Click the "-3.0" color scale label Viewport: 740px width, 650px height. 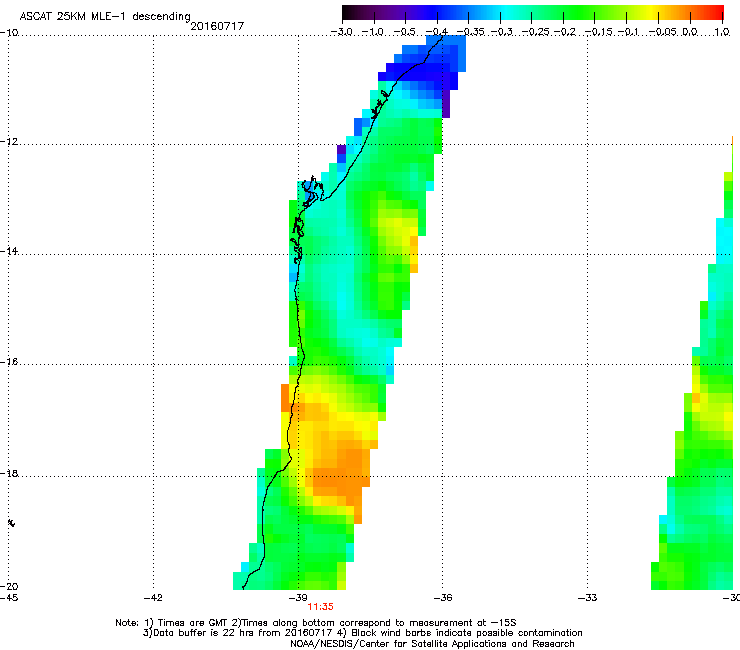(341, 32)
